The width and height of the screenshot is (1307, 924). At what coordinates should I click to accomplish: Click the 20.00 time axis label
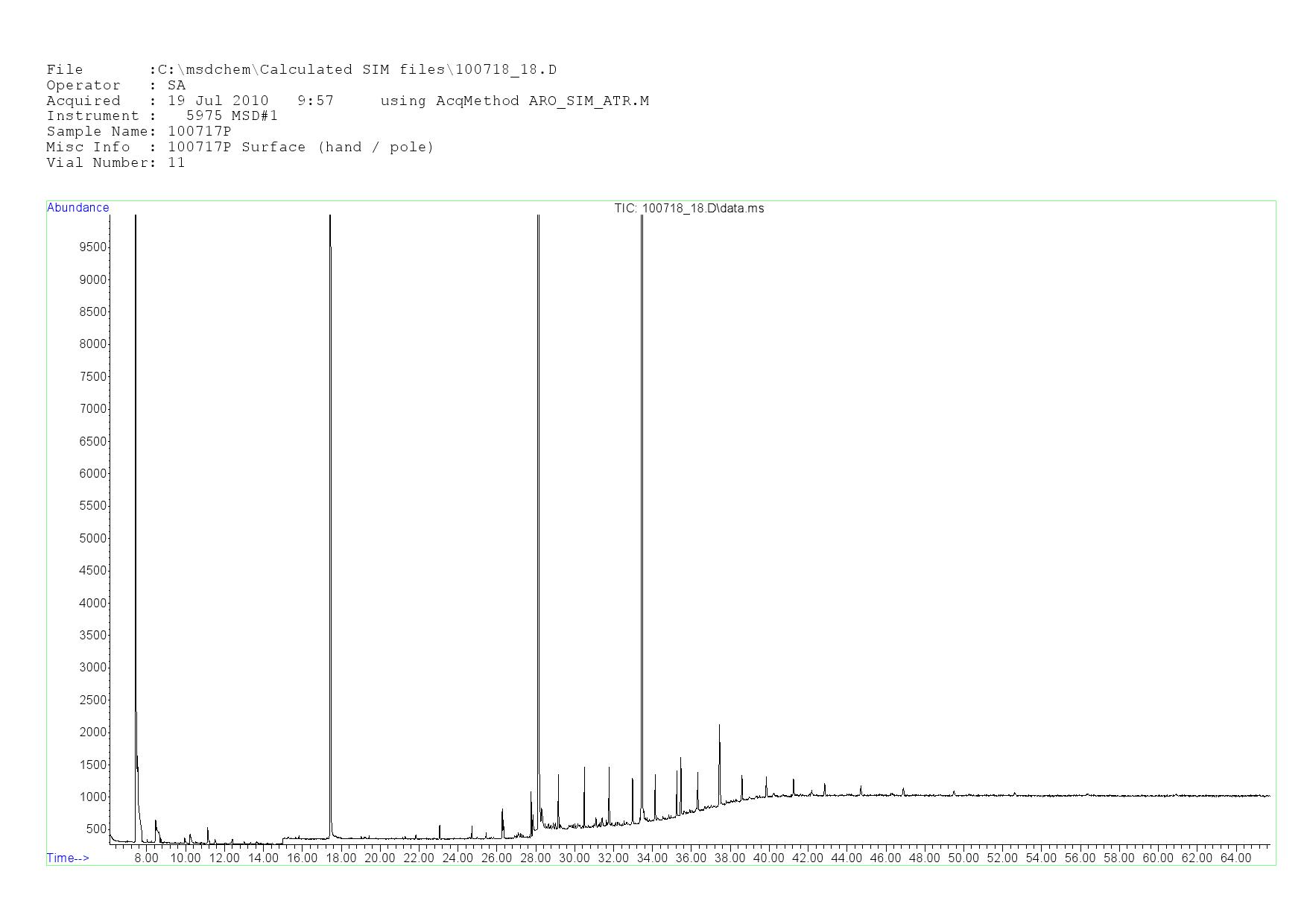click(379, 858)
